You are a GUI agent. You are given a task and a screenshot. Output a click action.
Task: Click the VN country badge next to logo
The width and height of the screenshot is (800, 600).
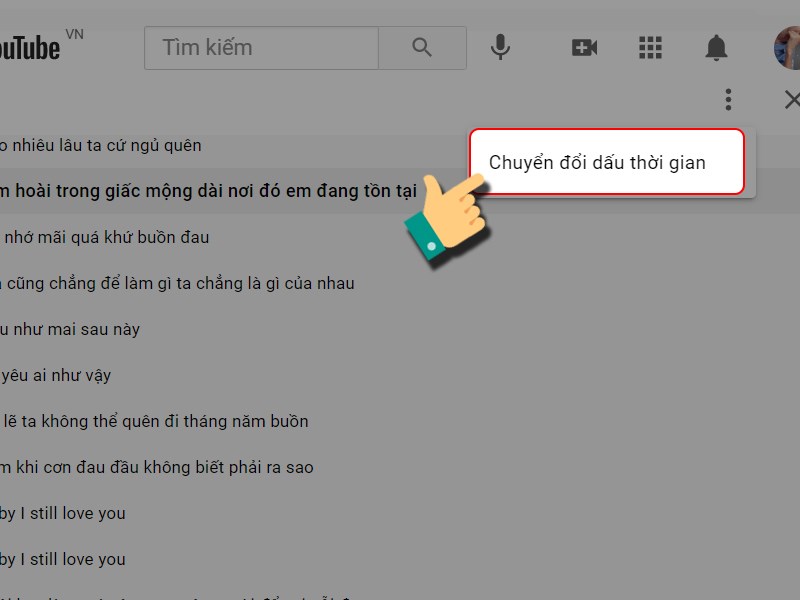pos(76,33)
